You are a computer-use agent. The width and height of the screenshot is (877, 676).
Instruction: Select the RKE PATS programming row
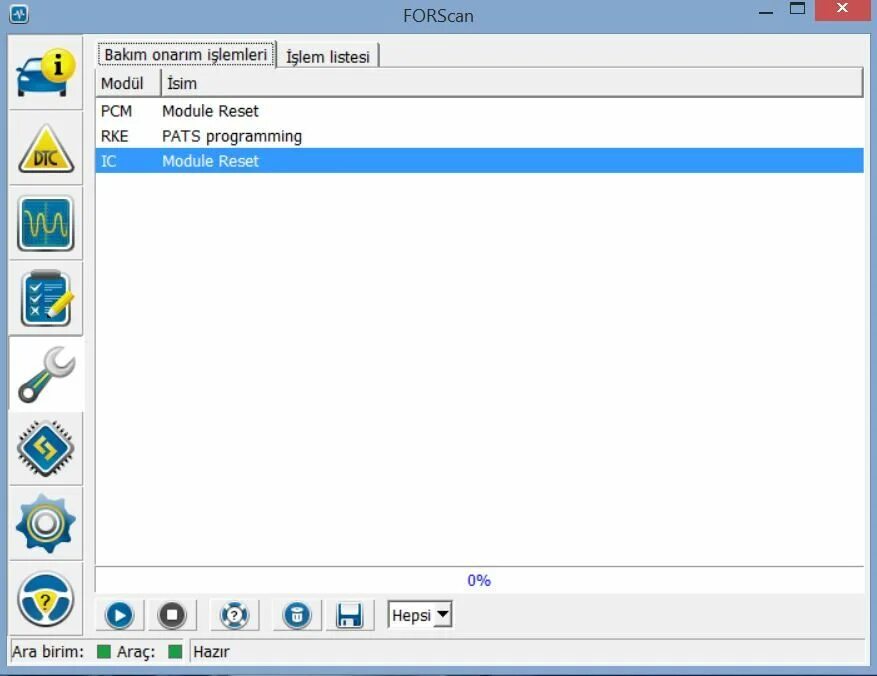479,136
